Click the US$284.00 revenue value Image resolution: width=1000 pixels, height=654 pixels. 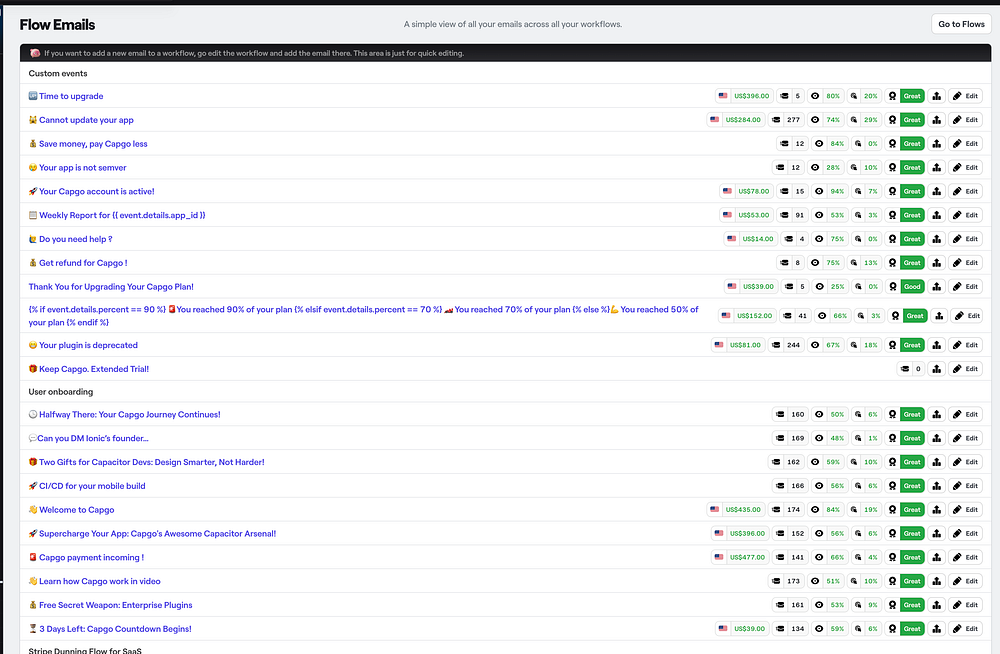pos(743,120)
